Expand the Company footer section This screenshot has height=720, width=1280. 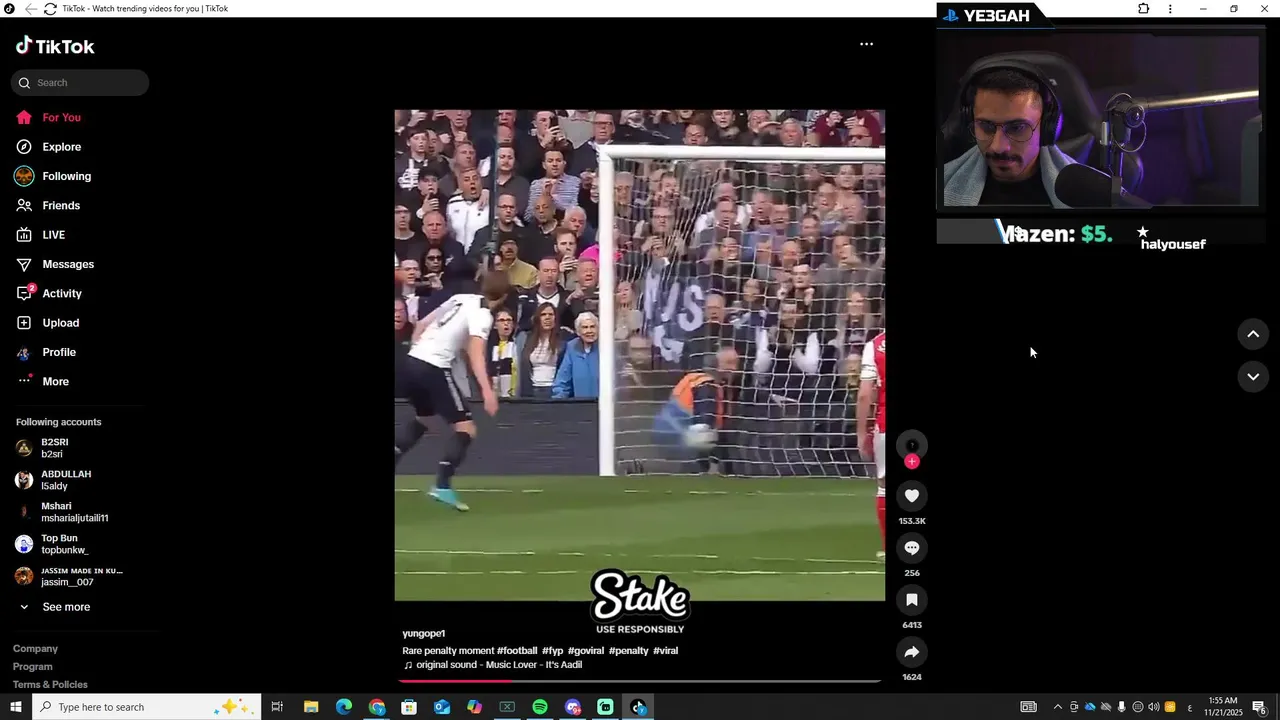click(36, 649)
